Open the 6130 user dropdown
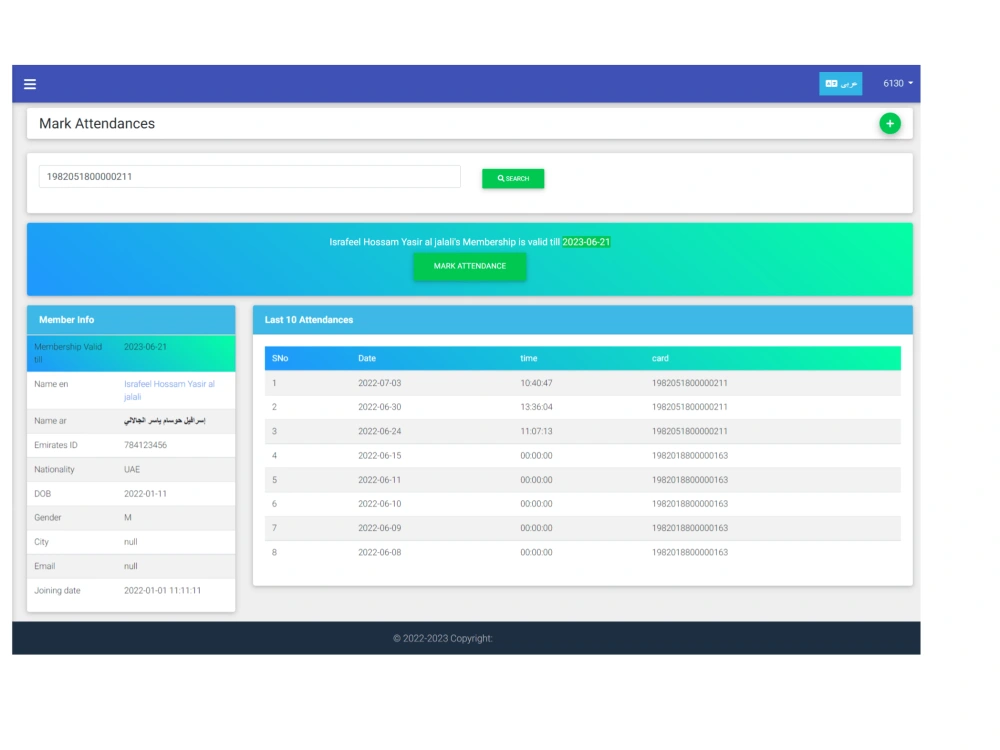Image resolution: width=1000 pixels, height=750 pixels. (898, 84)
